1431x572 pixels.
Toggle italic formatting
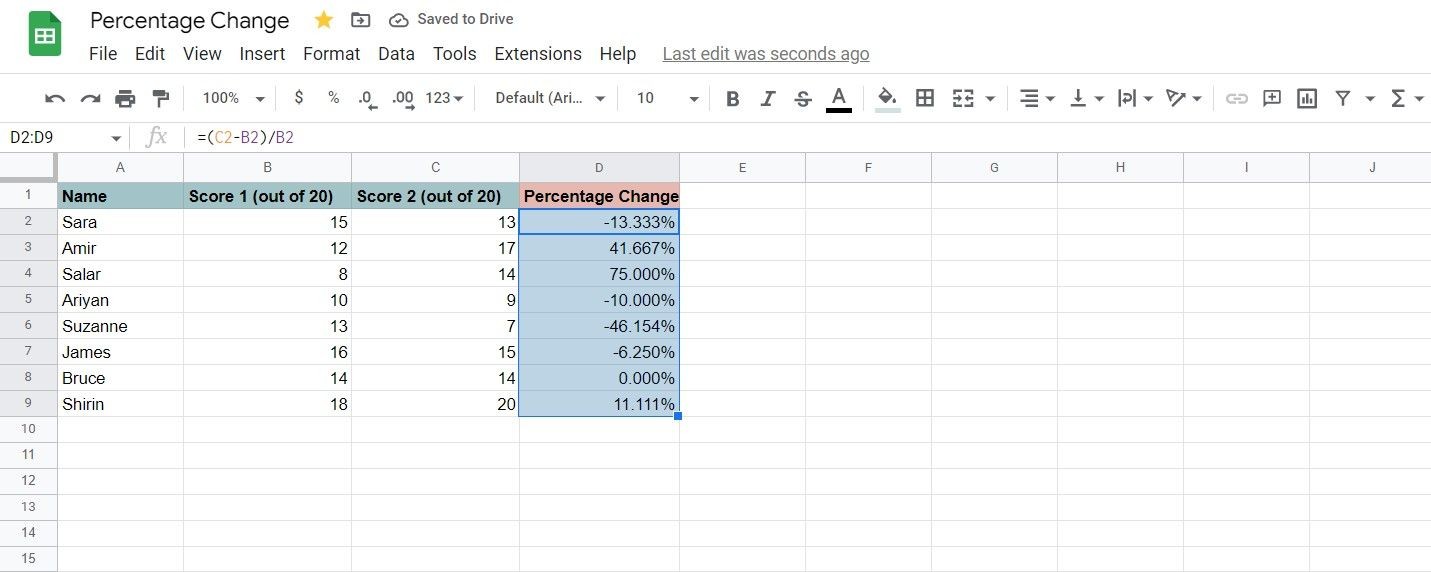pyautogui.click(x=768, y=98)
